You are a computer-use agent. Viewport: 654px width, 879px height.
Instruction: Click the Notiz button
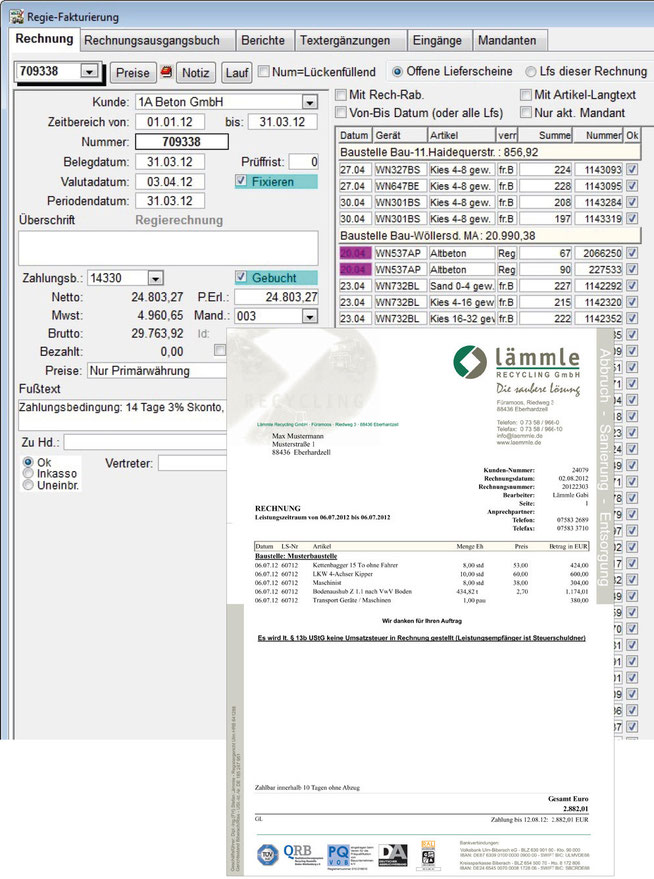196,73
